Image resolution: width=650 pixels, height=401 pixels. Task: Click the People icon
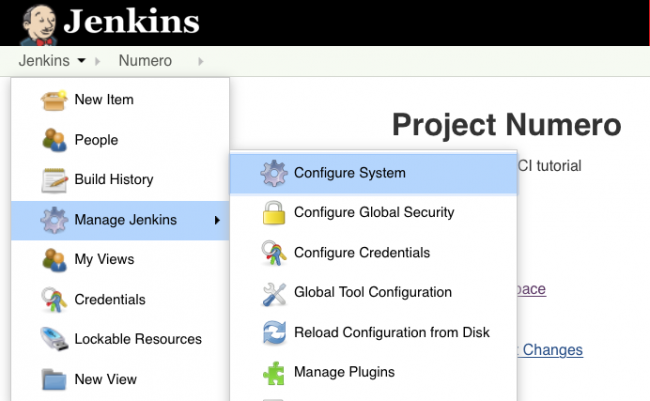click(54, 140)
